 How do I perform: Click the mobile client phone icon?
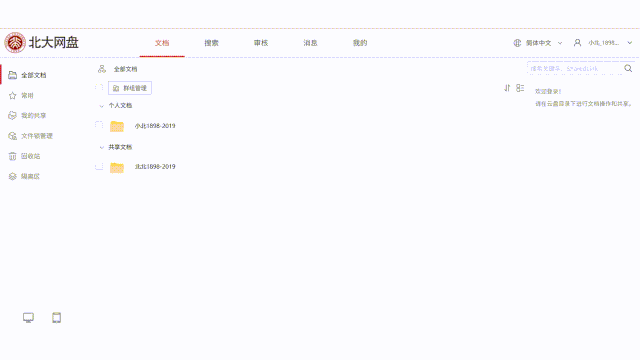tap(56, 318)
